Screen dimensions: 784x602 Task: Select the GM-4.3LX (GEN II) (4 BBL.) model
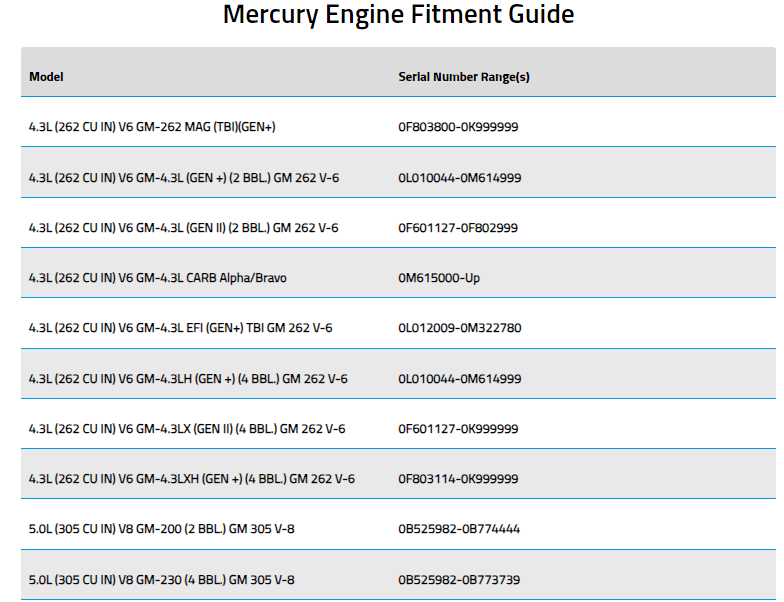click(x=186, y=429)
